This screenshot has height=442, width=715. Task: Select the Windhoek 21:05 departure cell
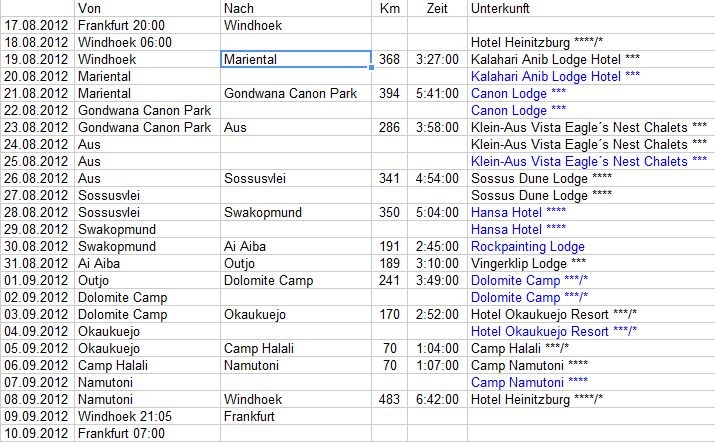pos(147,416)
